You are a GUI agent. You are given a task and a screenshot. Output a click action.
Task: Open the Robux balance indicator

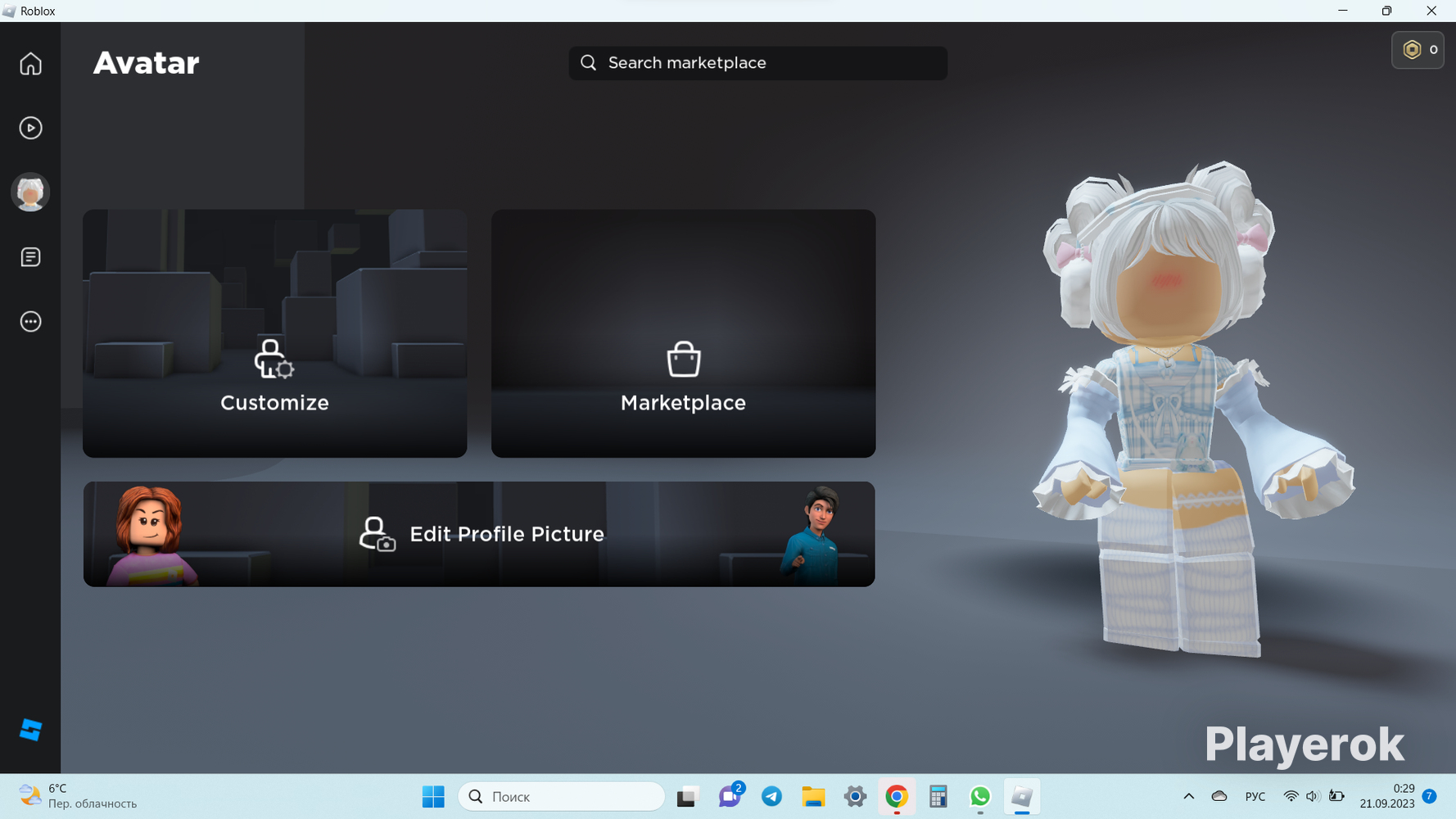point(1418,50)
